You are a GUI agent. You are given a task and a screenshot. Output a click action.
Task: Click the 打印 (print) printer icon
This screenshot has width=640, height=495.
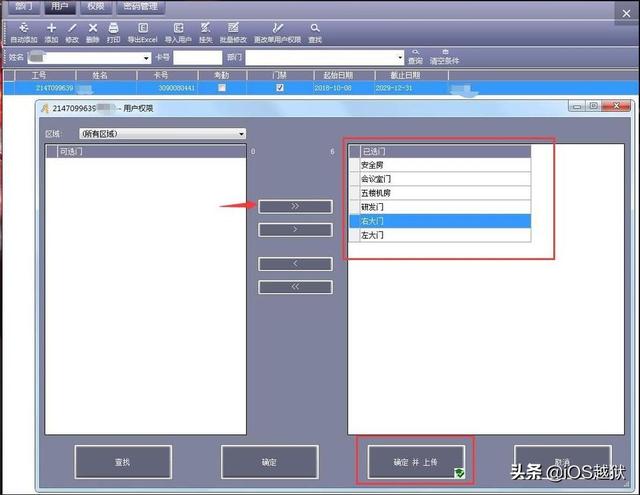click(113, 28)
